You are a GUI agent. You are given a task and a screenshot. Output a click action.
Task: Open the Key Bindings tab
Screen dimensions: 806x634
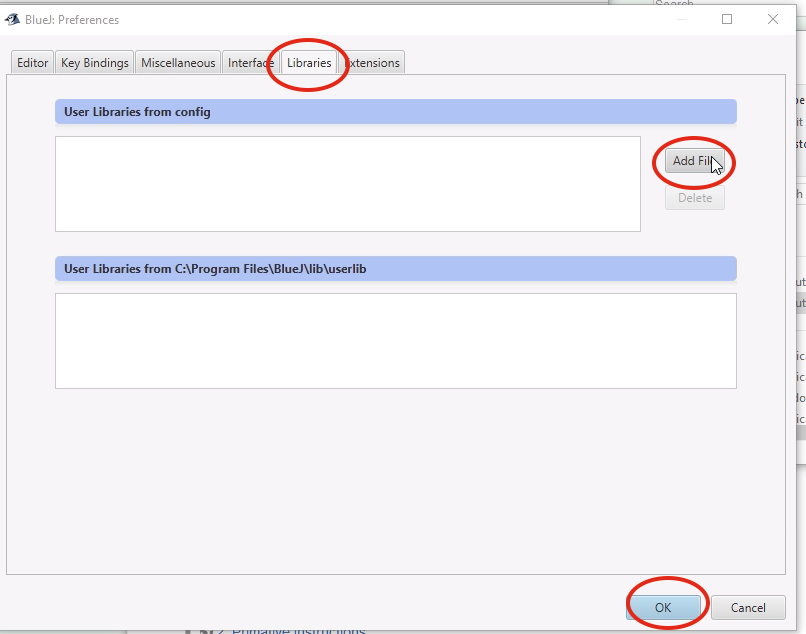(95, 63)
